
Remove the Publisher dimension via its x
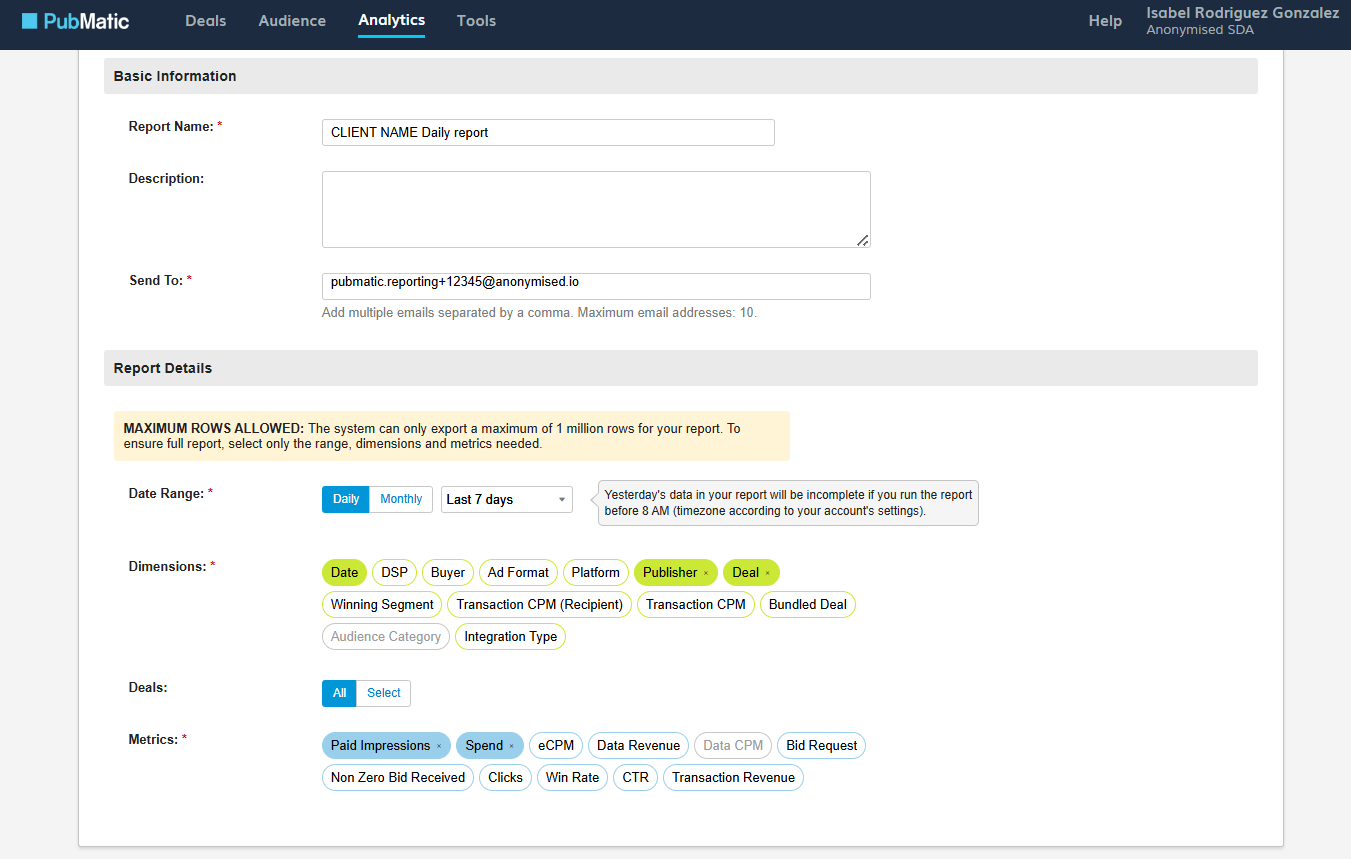706,573
